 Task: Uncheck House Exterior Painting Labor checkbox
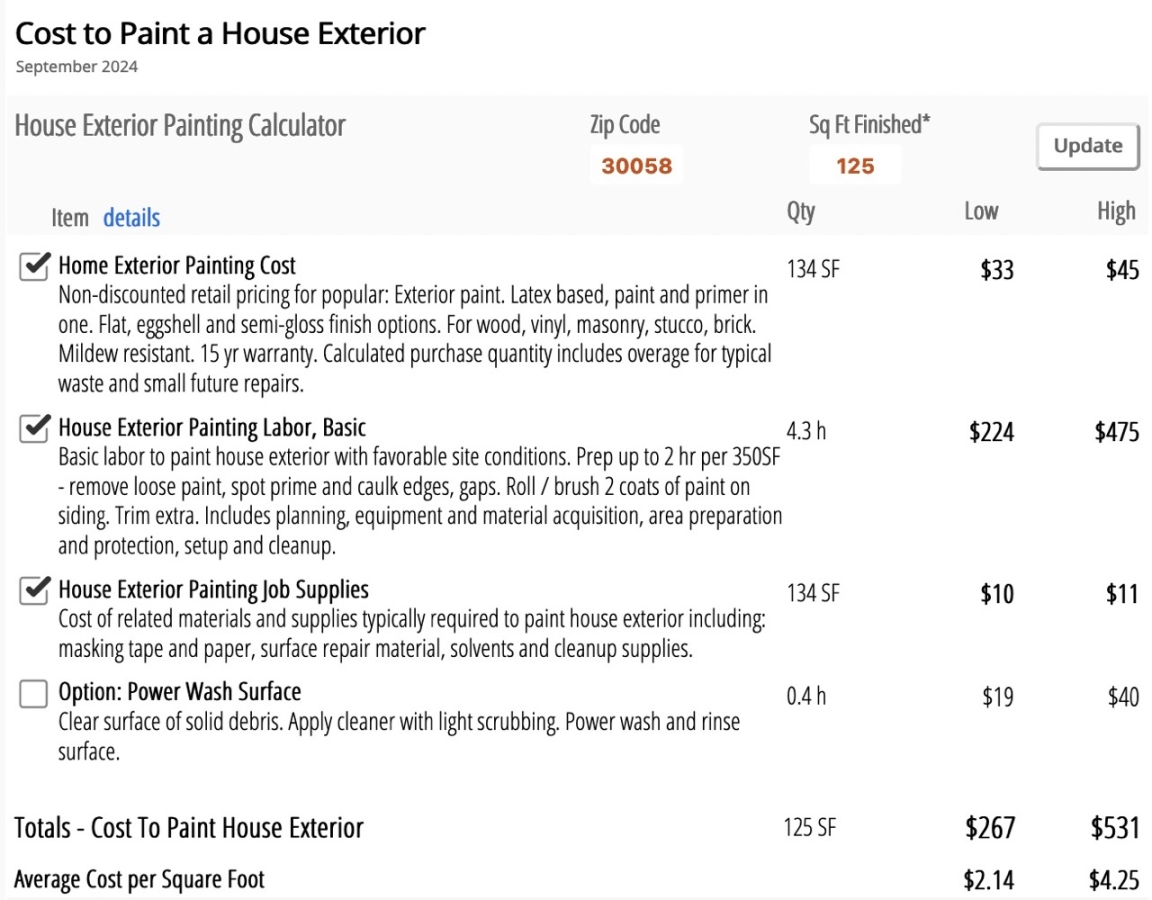point(34,429)
